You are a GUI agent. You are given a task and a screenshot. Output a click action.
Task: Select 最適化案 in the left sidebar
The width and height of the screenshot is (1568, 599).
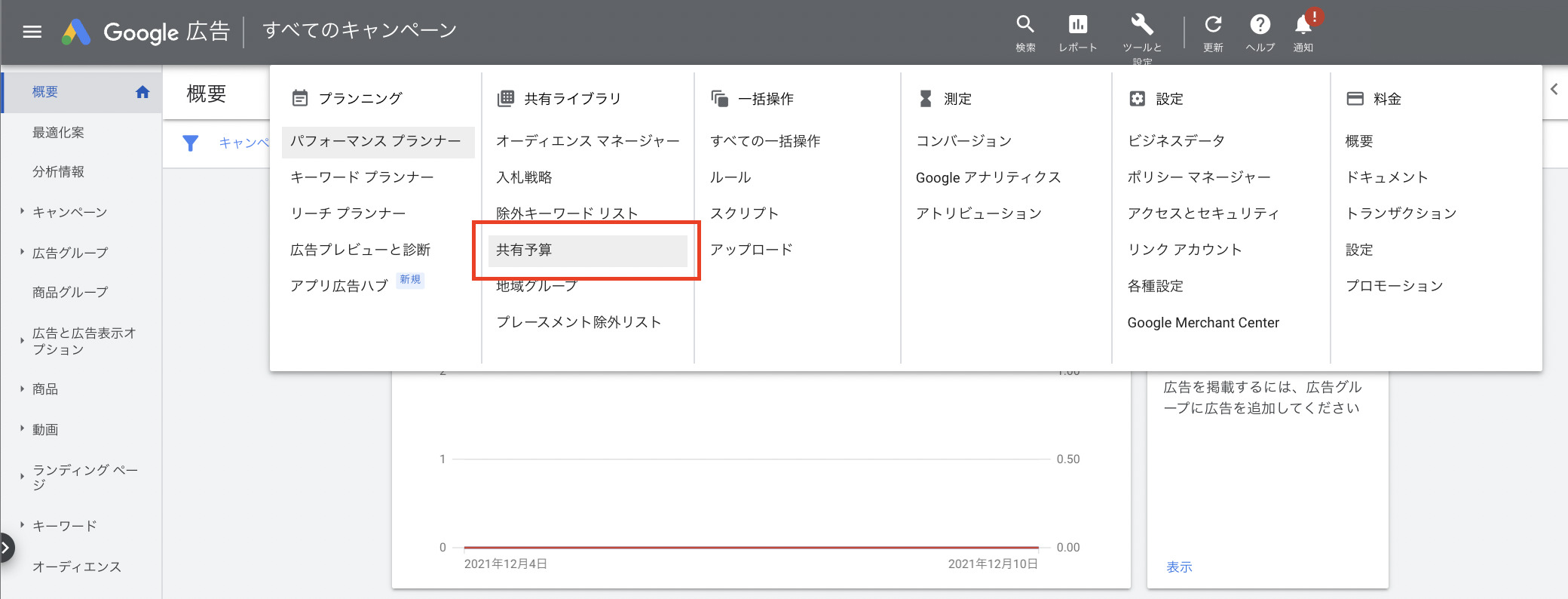58,133
